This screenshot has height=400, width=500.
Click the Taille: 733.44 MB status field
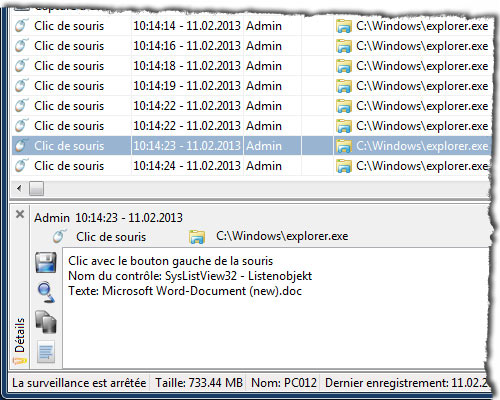[x=199, y=383]
